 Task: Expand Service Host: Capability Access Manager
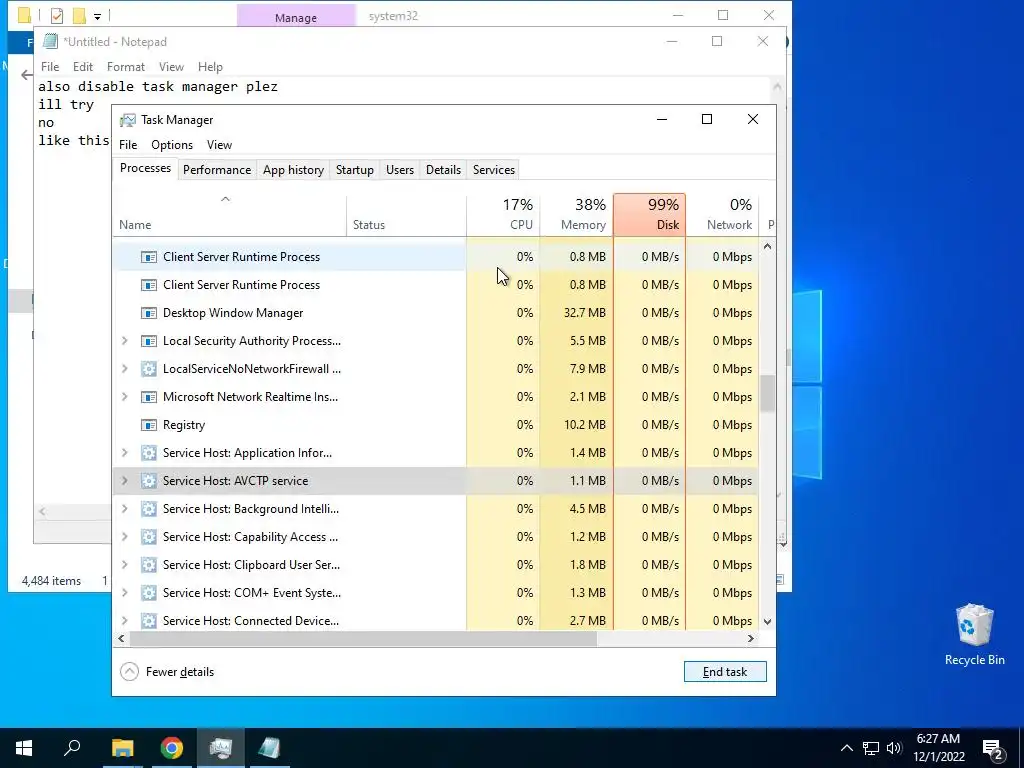click(125, 537)
